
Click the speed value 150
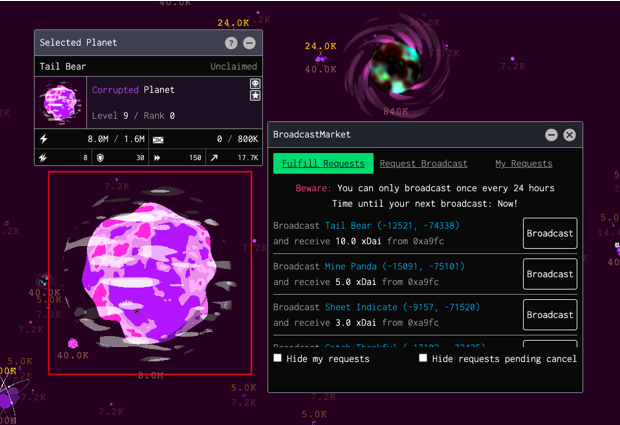pyautogui.click(x=195, y=158)
